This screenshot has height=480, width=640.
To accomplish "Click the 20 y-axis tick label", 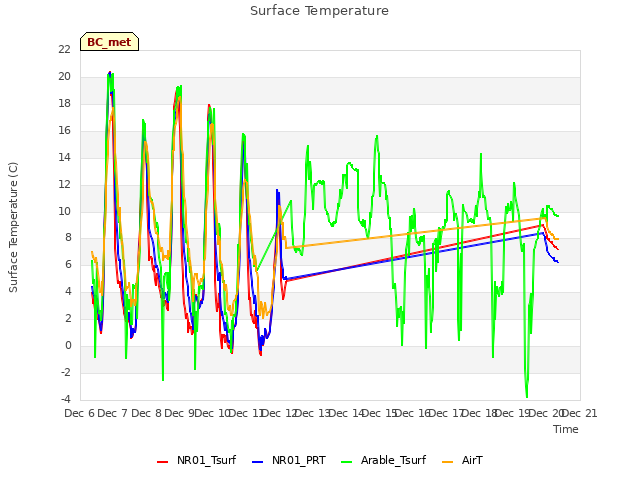I will click(x=64, y=76).
